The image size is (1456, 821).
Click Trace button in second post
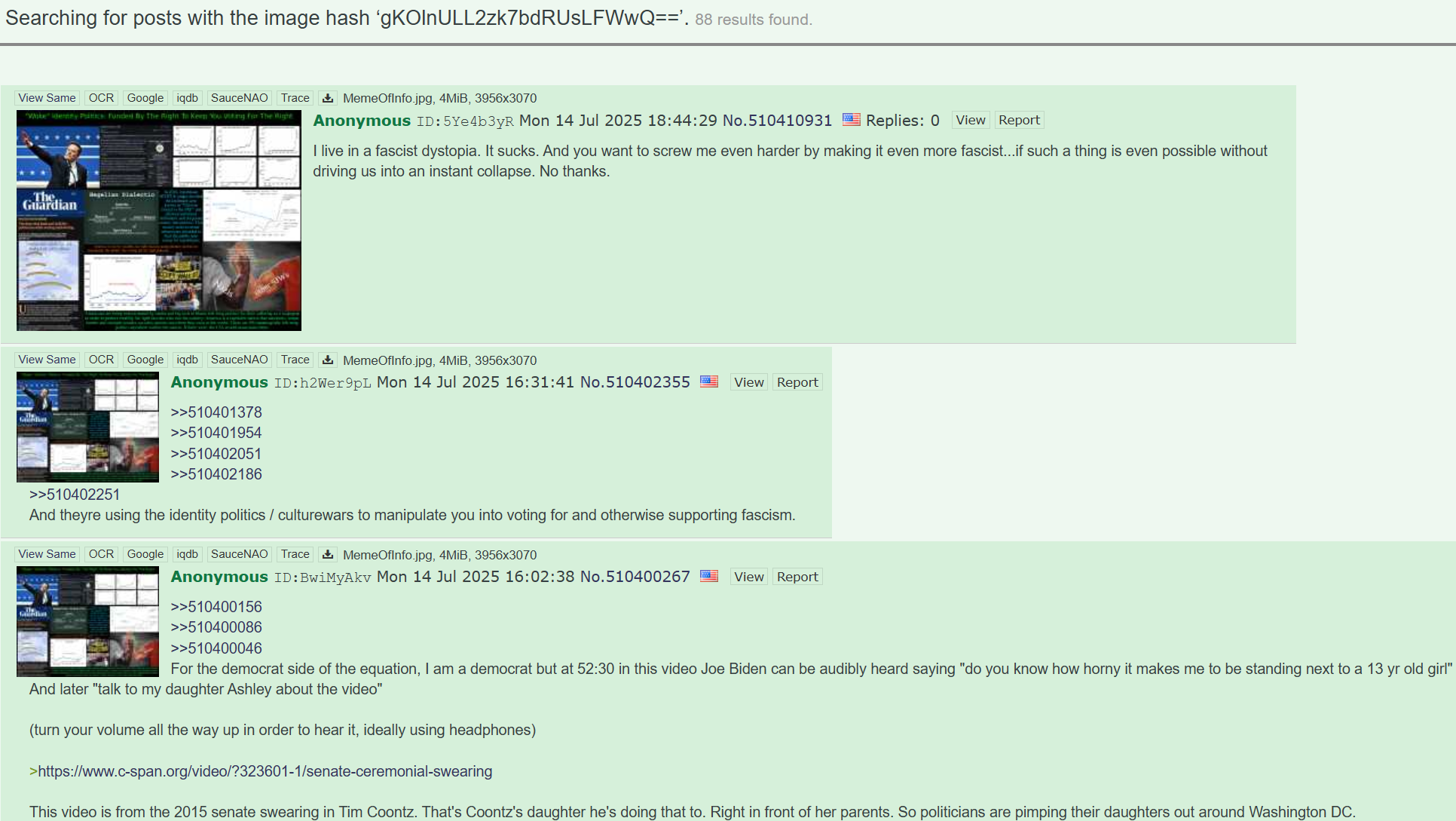coord(295,360)
